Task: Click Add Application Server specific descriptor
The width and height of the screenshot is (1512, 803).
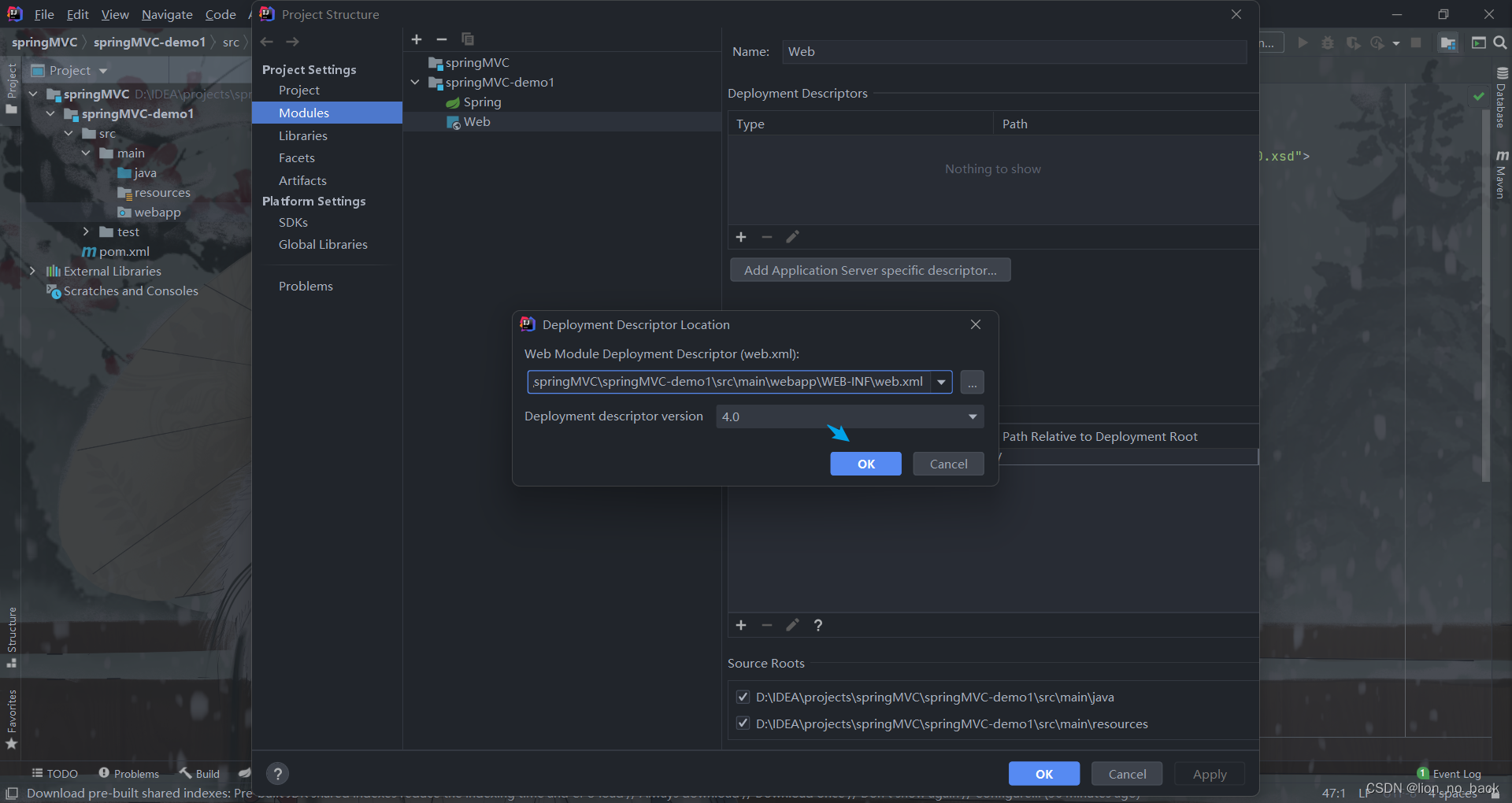Action: pyautogui.click(x=870, y=270)
